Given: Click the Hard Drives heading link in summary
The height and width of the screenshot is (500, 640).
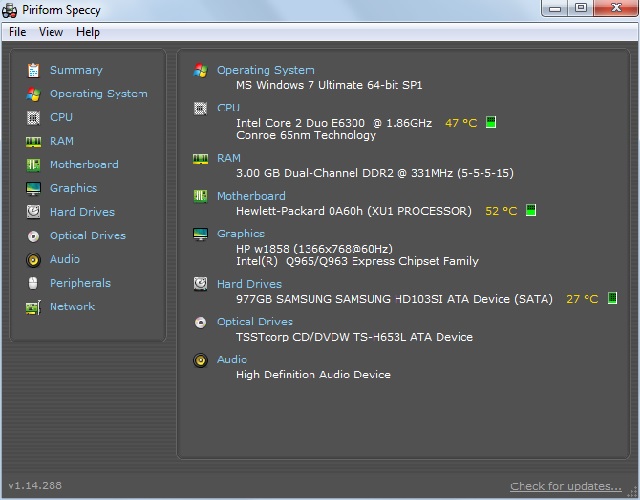Looking at the screenshot, I should pyautogui.click(x=249, y=284).
